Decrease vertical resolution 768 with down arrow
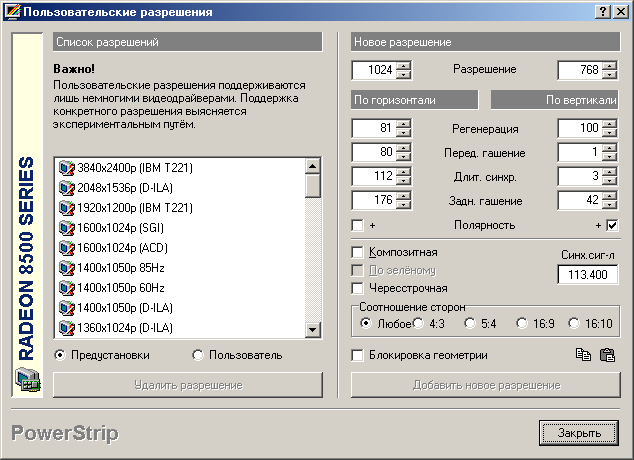Viewport: 634px width, 460px height. coord(610,75)
